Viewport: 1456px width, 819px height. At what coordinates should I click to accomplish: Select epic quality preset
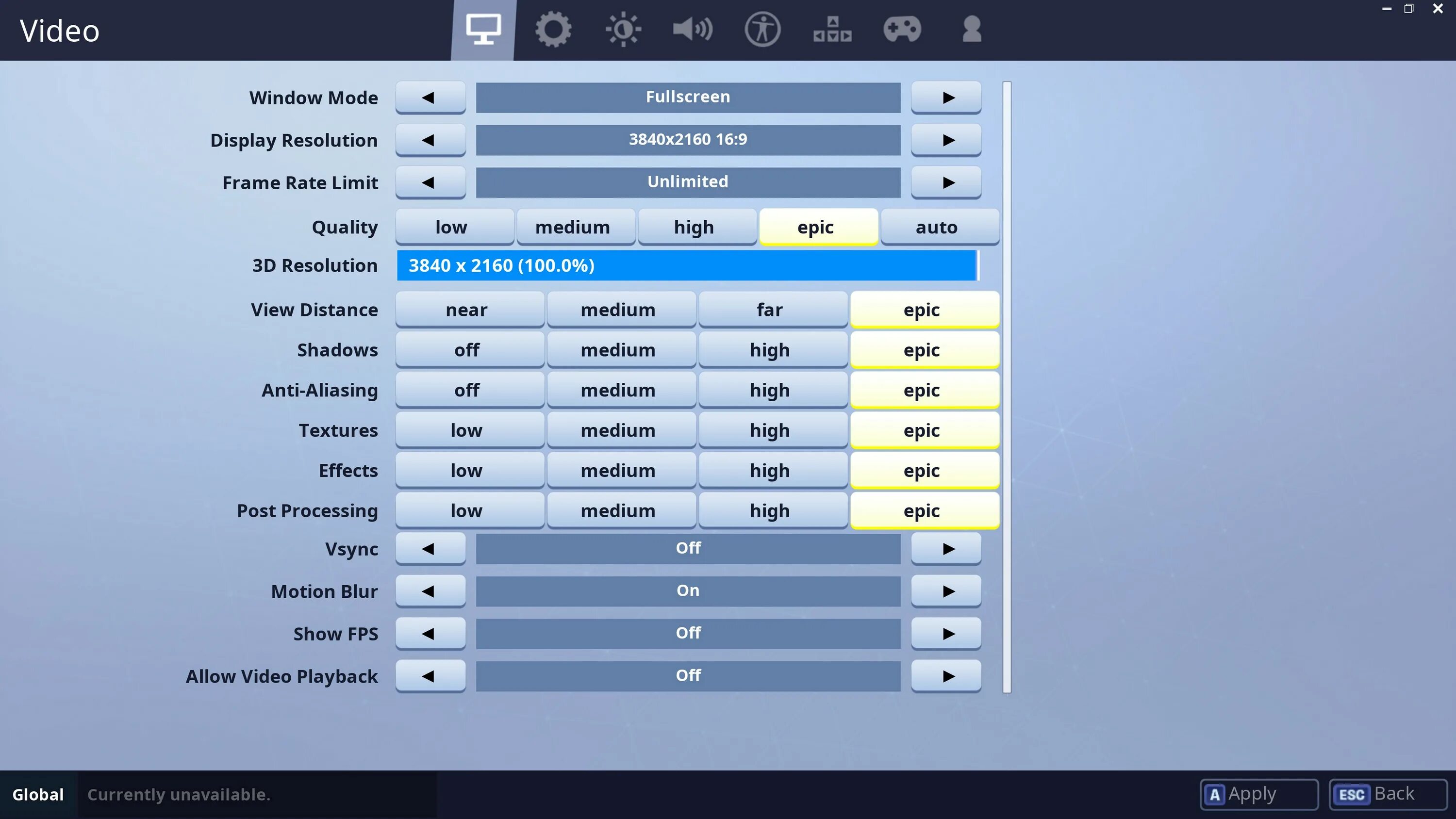815,226
